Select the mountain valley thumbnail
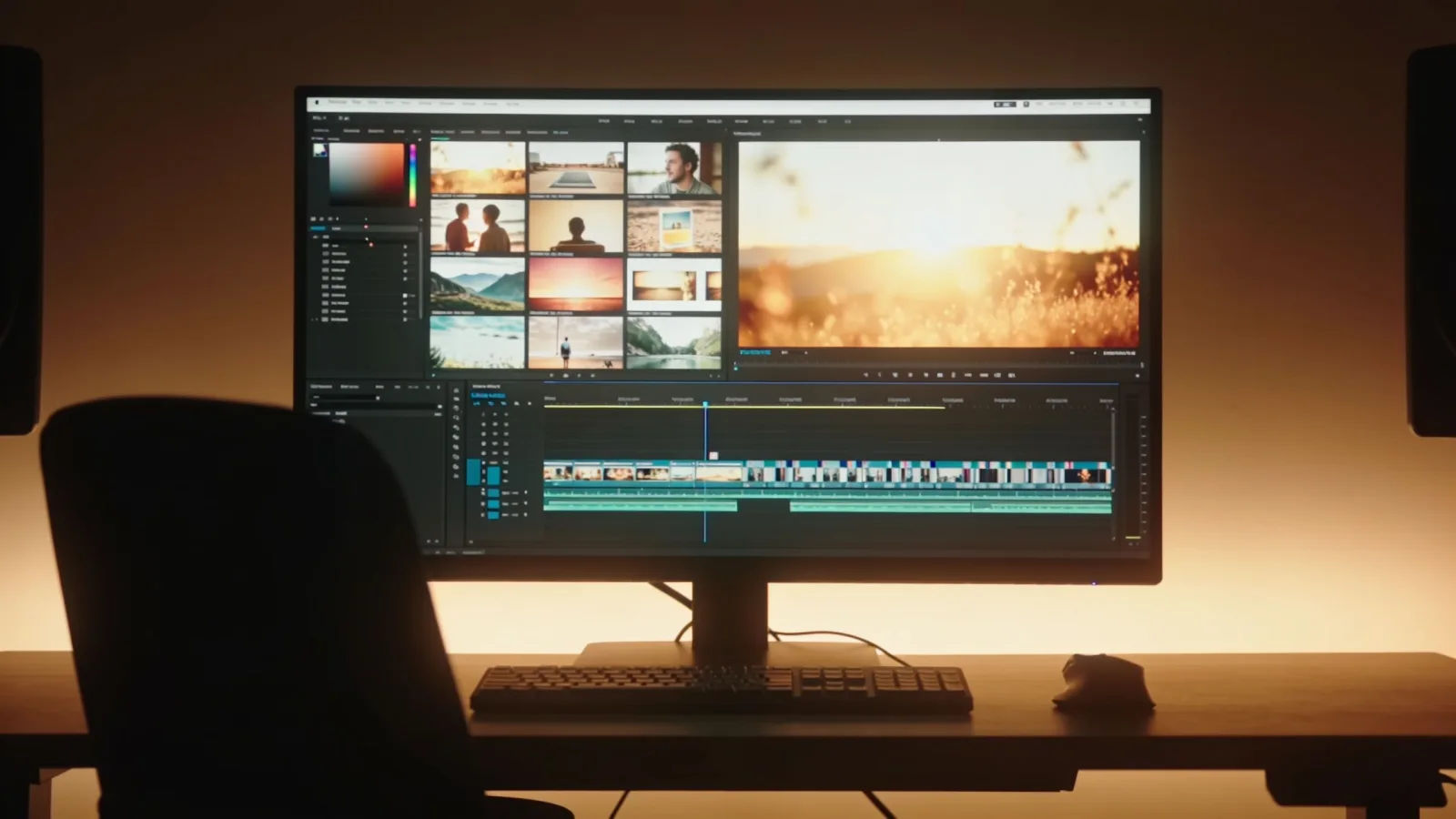The height and width of the screenshot is (819, 1456). [478, 284]
